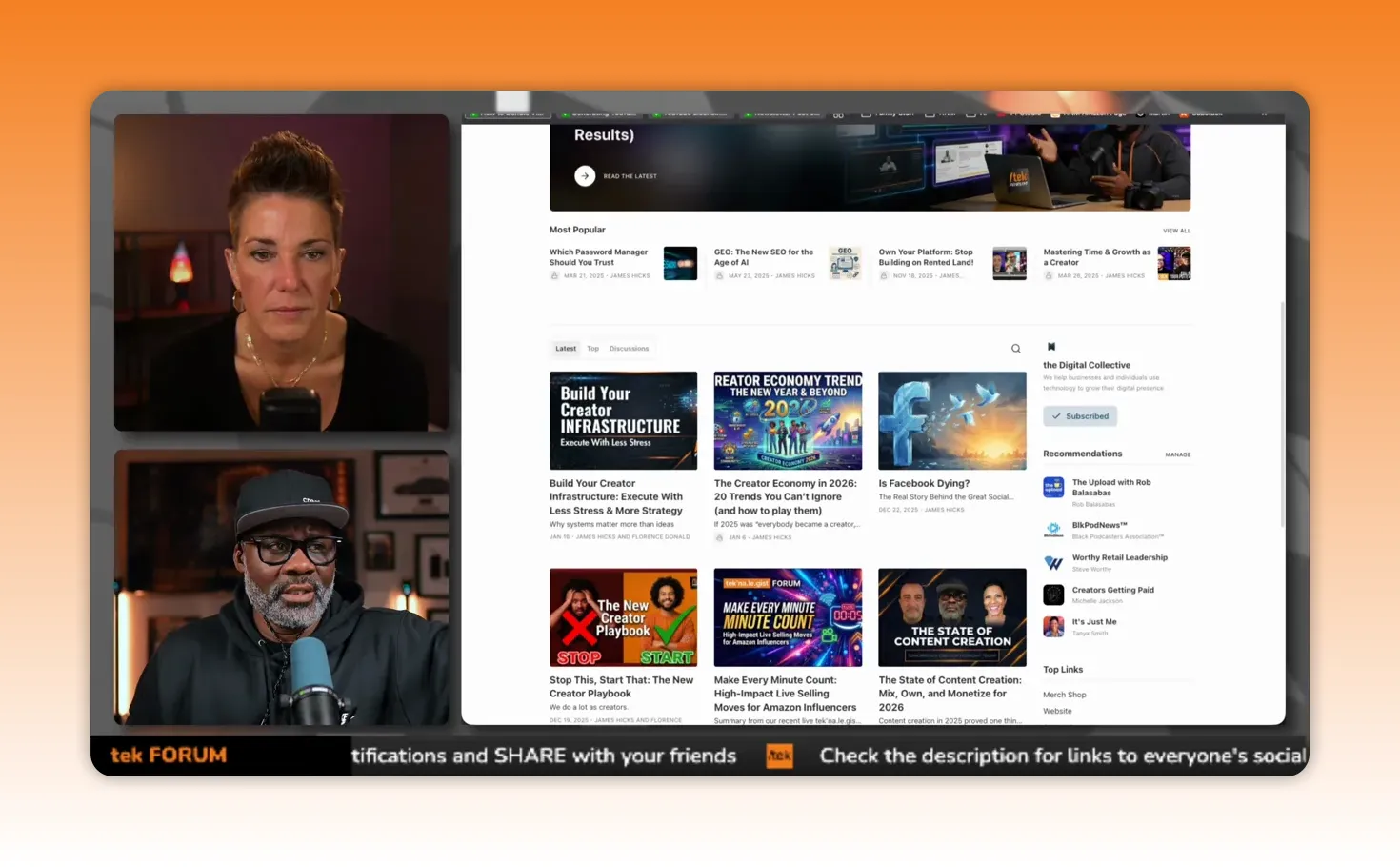Screen dimensions: 1400x867
Task: Select the Latest tab
Action: [565, 348]
